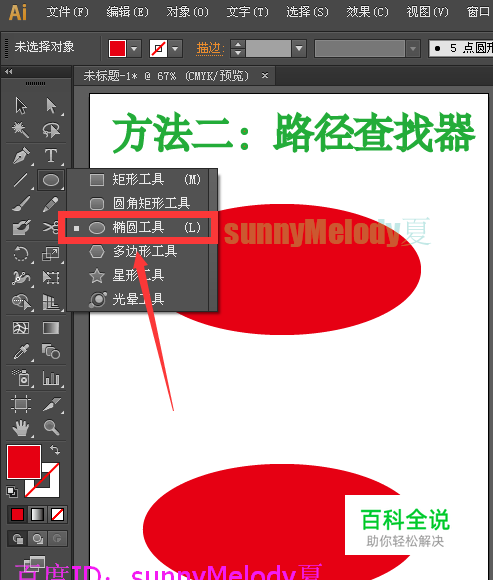The image size is (493, 580).
Task: Open fill color dropdown in control bar
Action: (134, 48)
